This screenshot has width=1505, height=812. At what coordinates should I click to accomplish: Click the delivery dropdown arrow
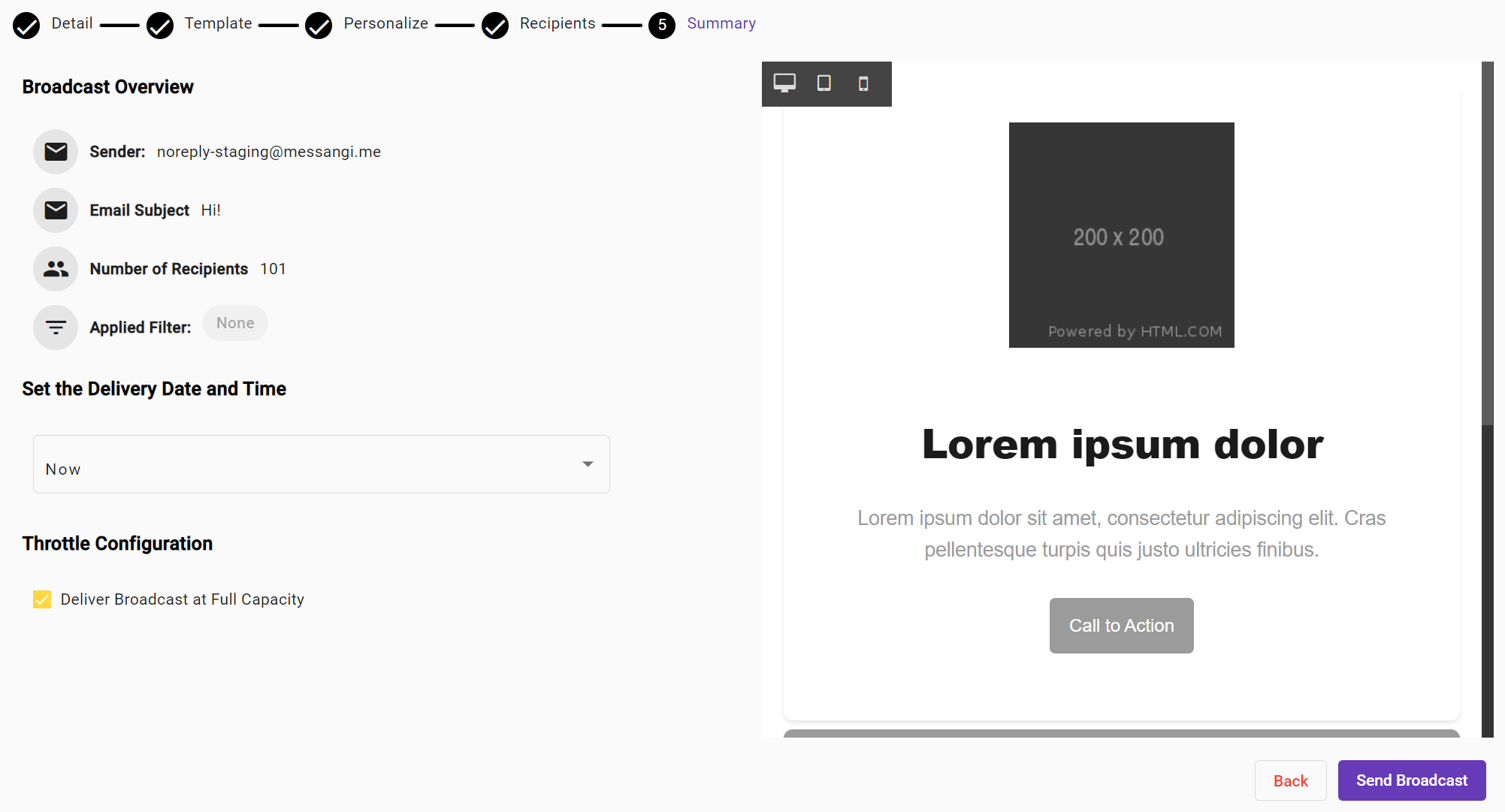click(588, 464)
